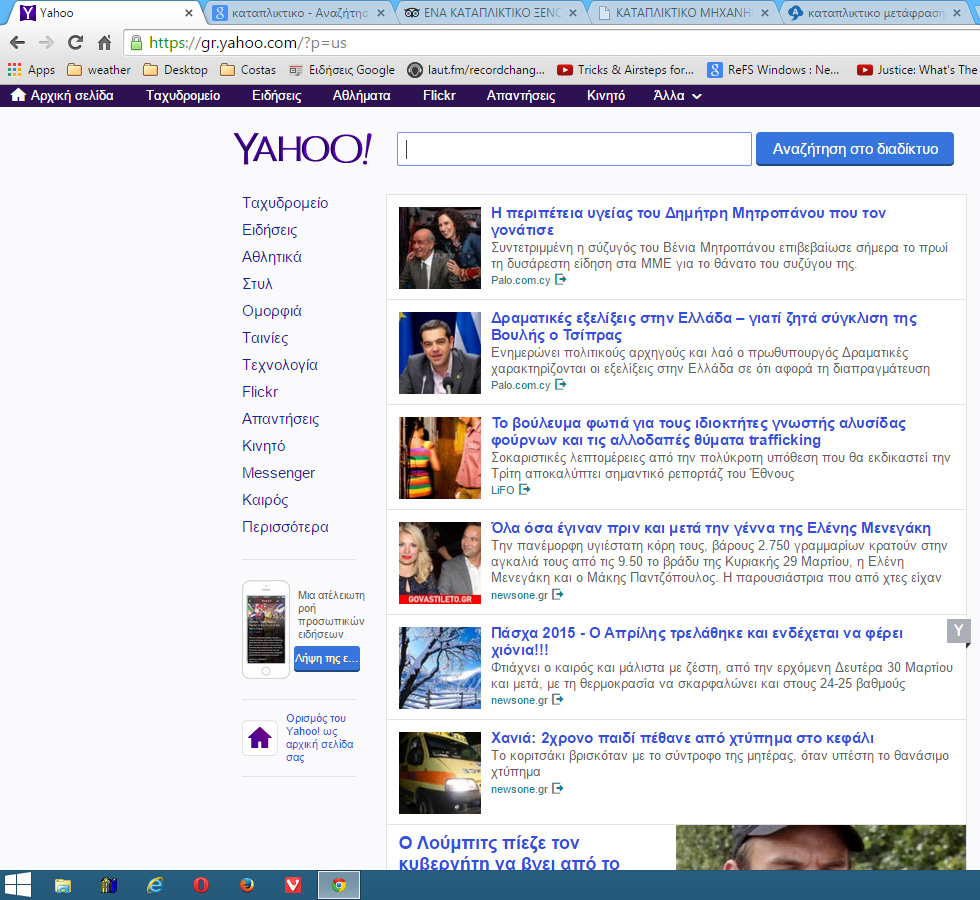
Task: Reload the page with refresh icon
Action: (x=76, y=42)
